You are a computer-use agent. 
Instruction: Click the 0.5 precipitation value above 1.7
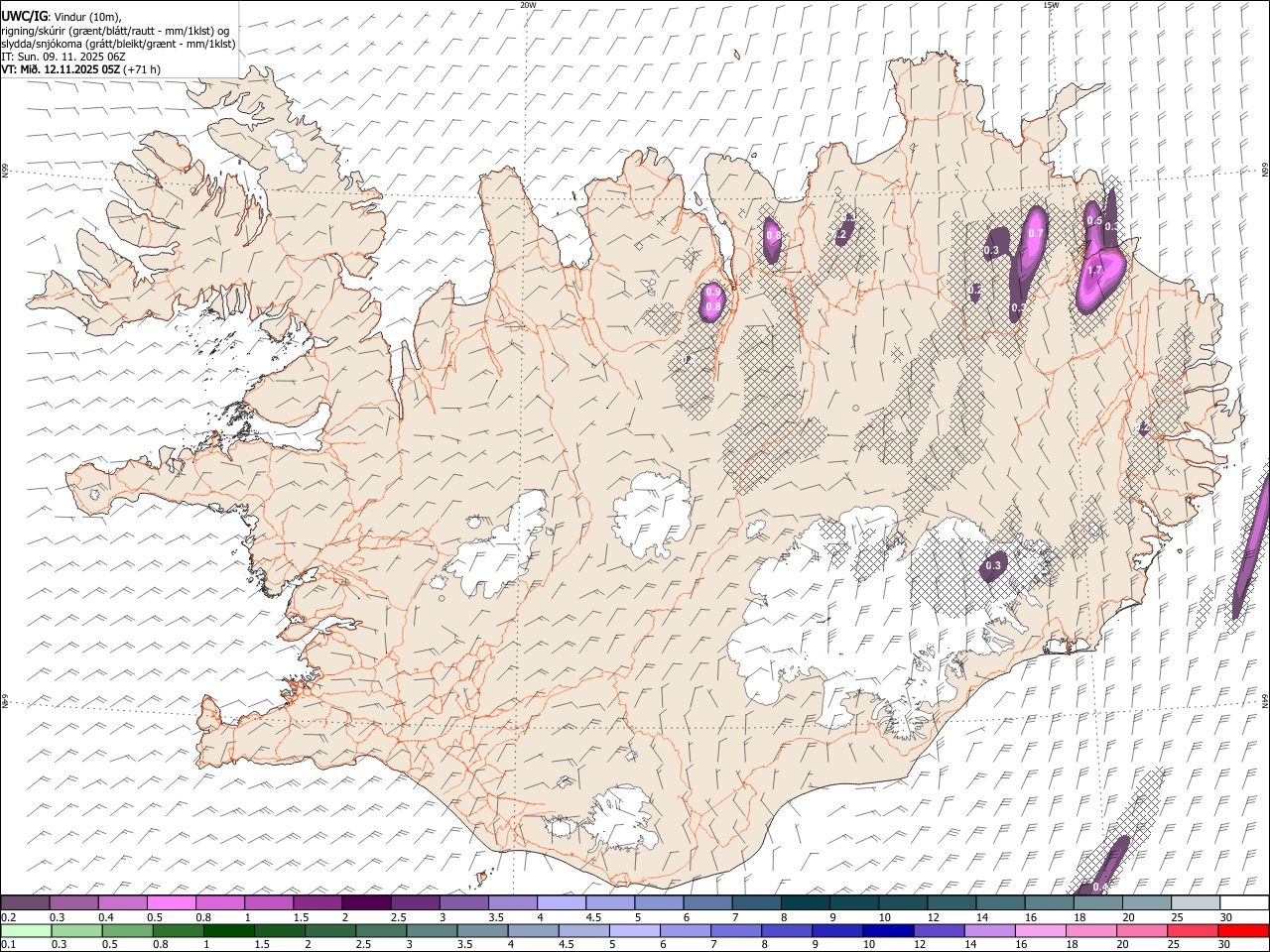[x=1094, y=220]
